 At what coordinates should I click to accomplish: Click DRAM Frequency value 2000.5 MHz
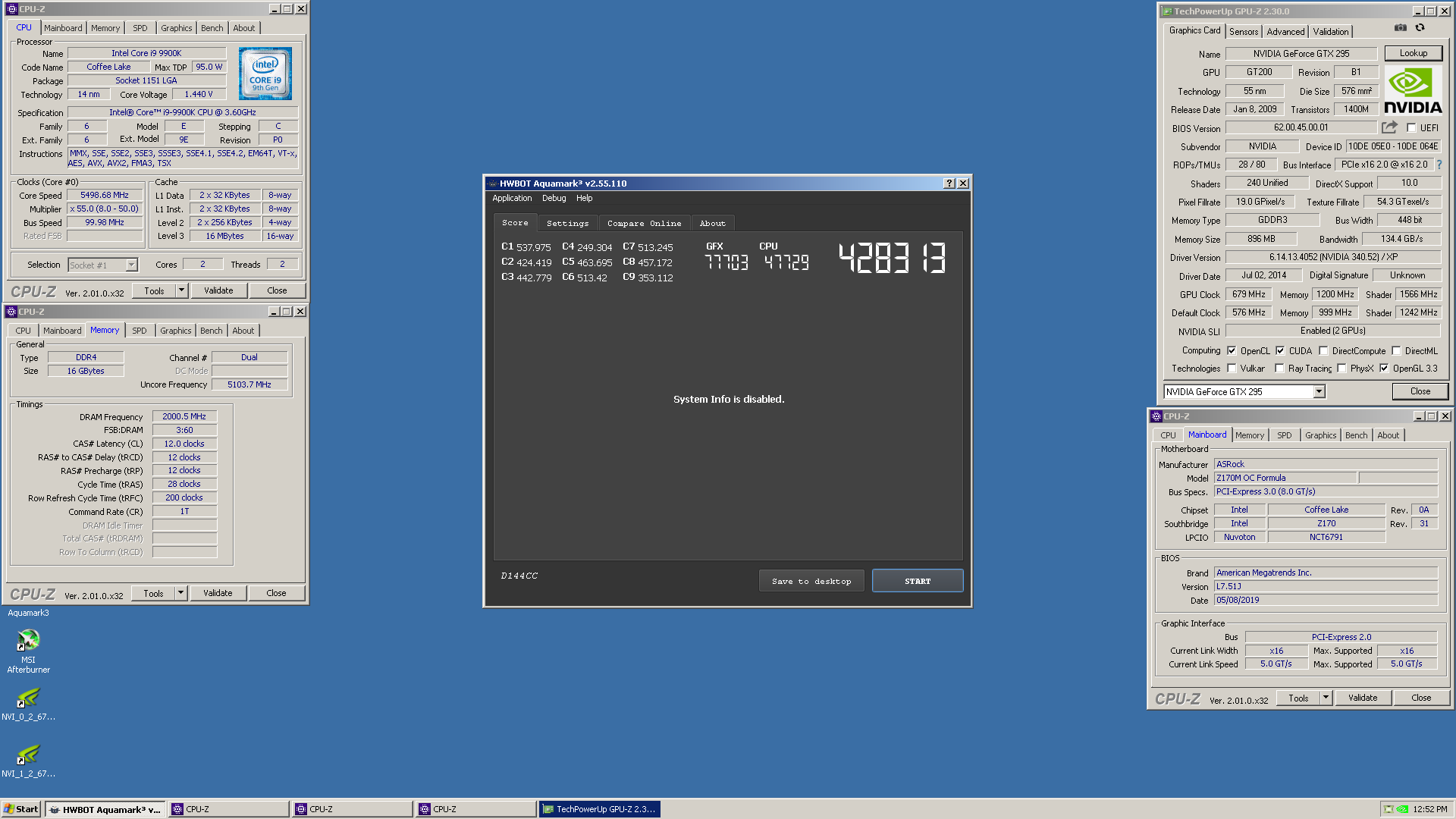(184, 416)
